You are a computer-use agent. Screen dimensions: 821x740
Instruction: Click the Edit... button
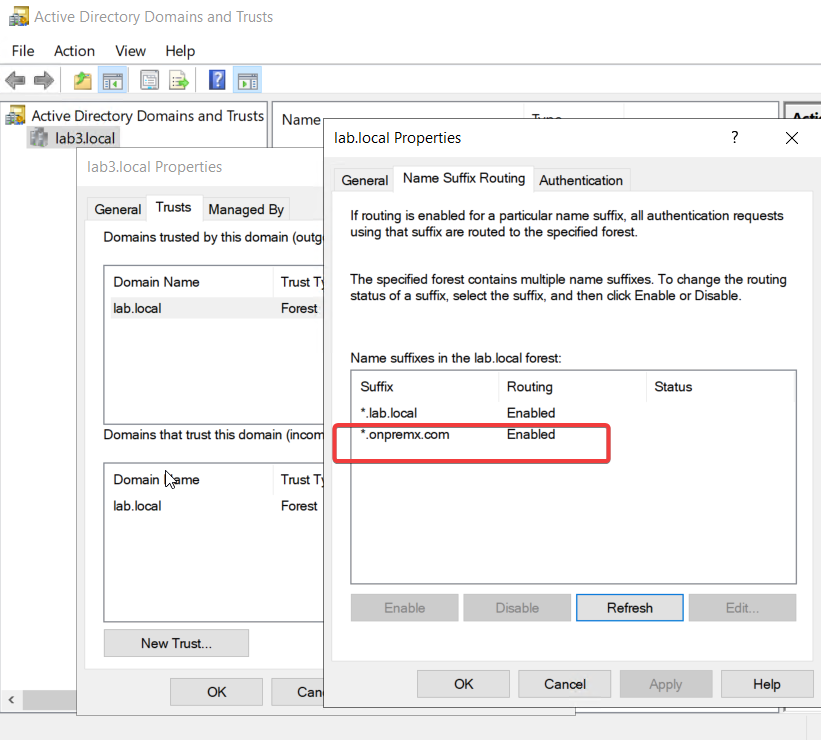point(742,608)
